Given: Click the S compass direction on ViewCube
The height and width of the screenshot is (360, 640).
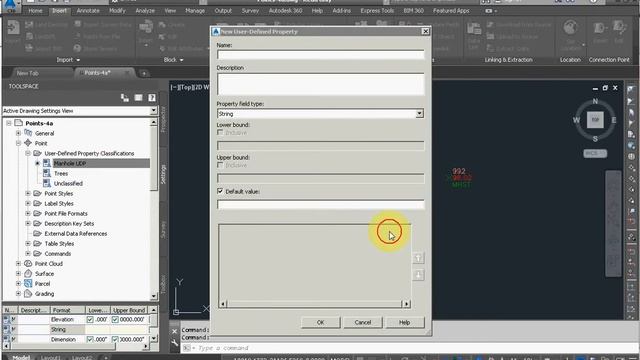Looking at the screenshot, I should click(x=595, y=139).
